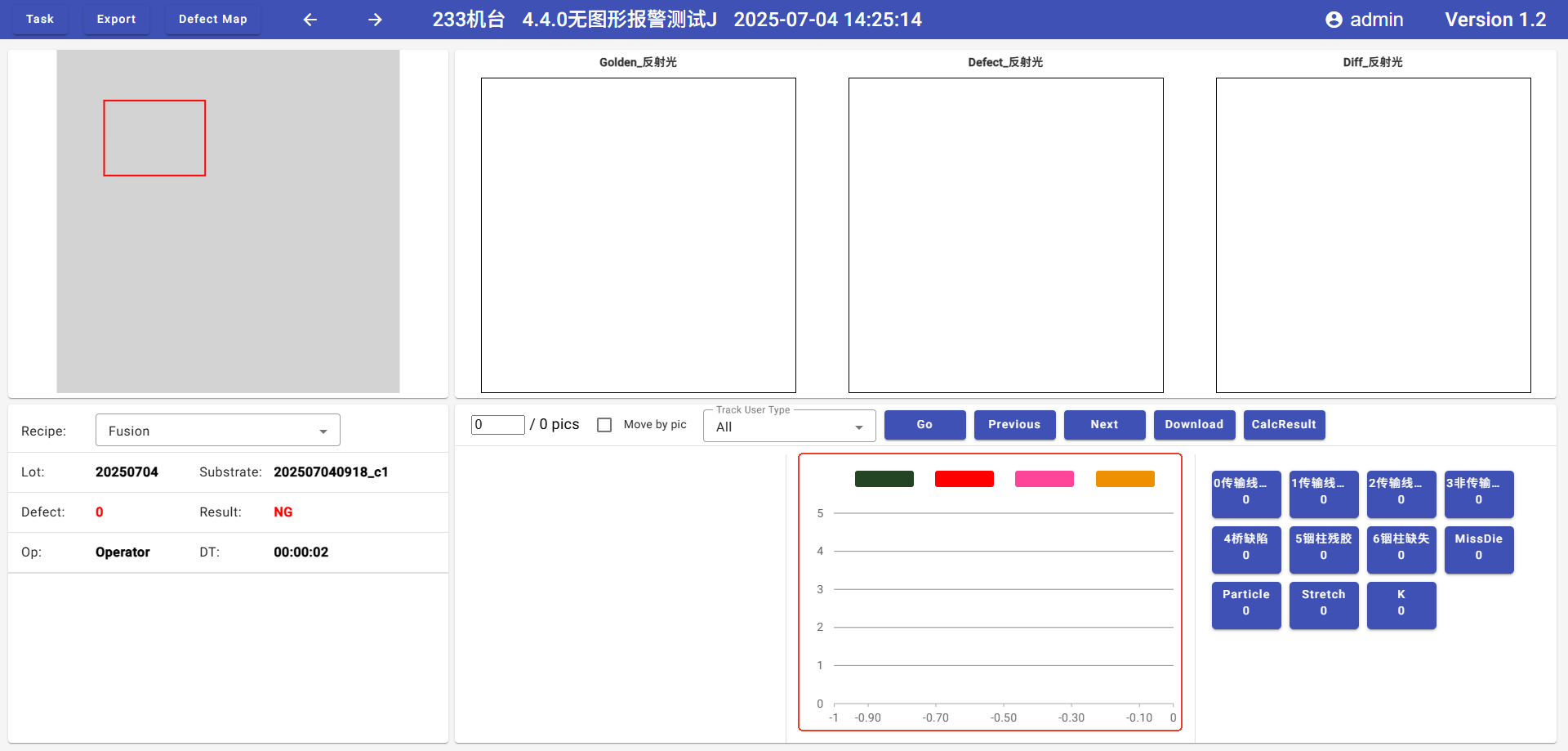Image resolution: width=1568 pixels, height=751 pixels.
Task: Click the lot number 20250704
Action: (127, 472)
